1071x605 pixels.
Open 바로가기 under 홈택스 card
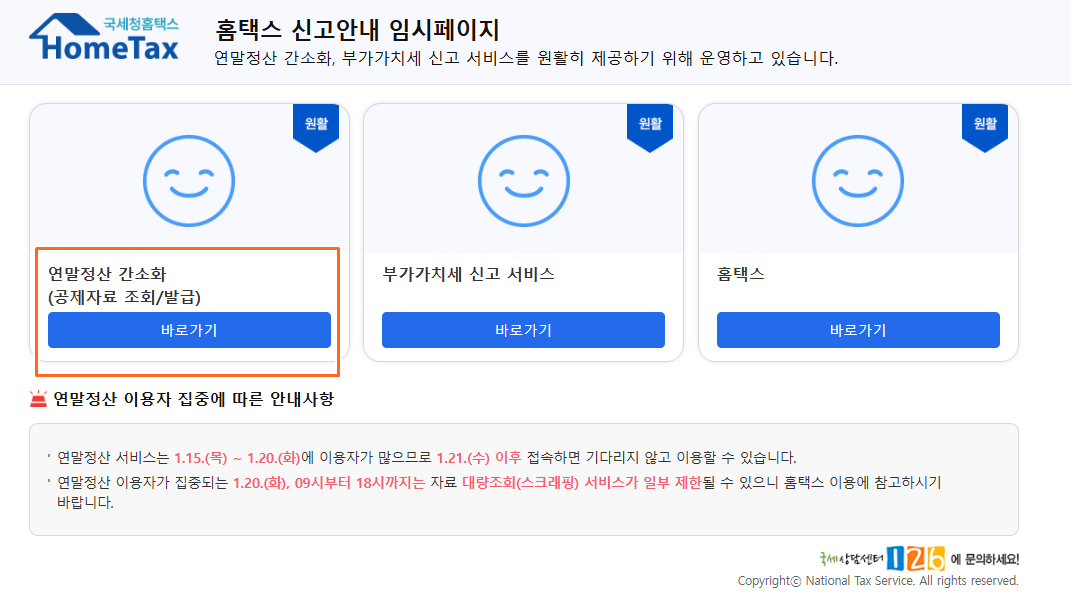(858, 330)
